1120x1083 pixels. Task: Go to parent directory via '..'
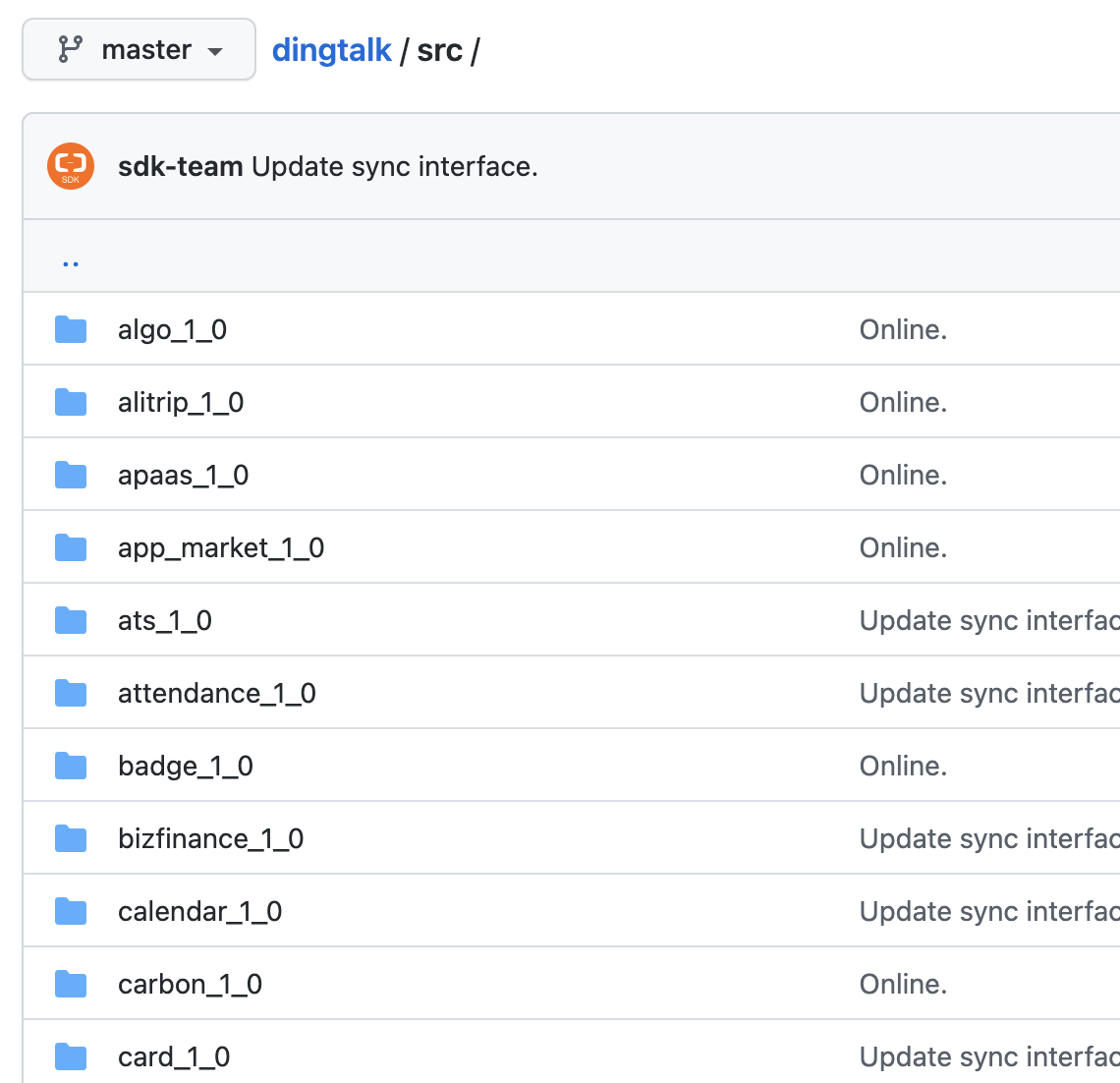tap(71, 261)
